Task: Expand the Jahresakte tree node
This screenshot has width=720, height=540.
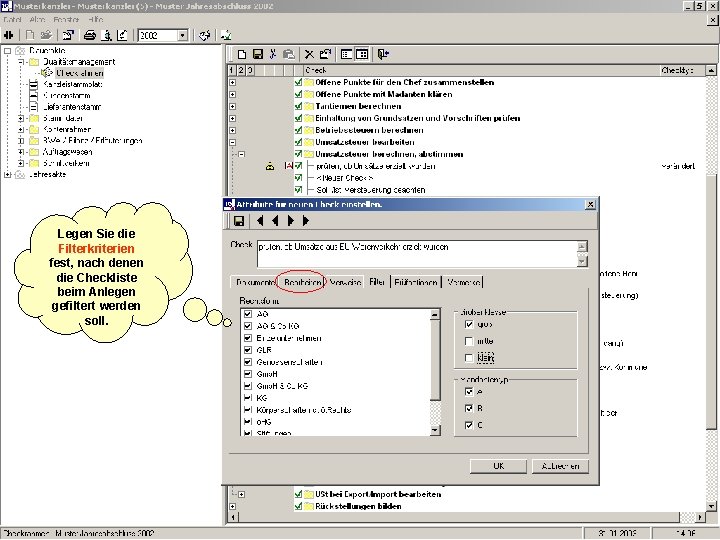Action: coord(7,174)
